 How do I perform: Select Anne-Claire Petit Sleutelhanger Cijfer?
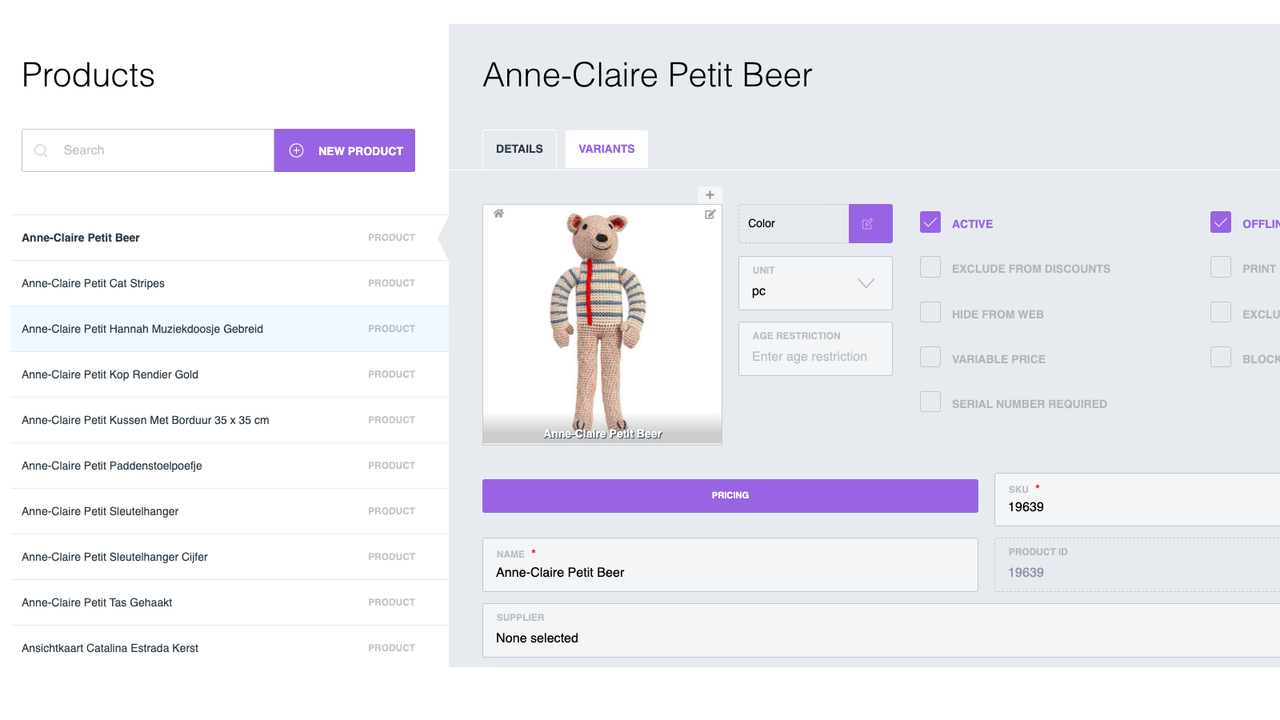tap(229, 557)
